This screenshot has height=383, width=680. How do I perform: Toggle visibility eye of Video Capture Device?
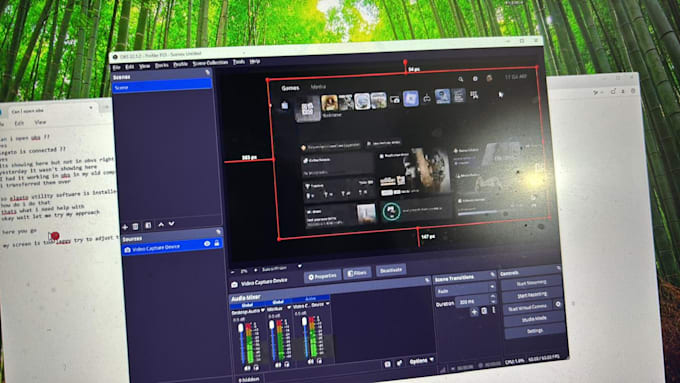coord(207,244)
